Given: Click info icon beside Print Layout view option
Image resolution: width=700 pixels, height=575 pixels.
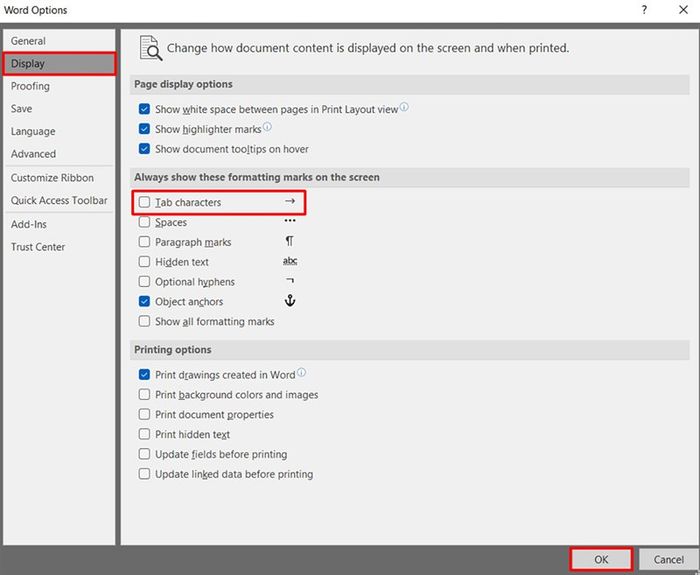Looking at the screenshot, I should [x=404, y=107].
